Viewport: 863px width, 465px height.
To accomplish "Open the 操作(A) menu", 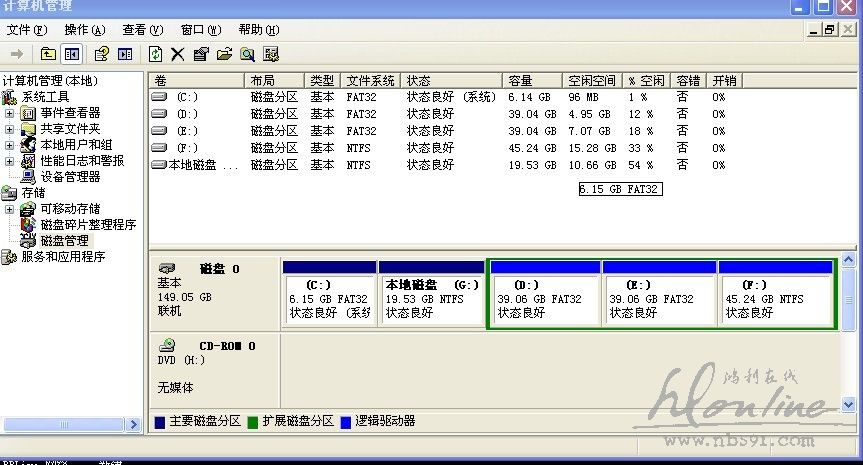I will [x=84, y=30].
